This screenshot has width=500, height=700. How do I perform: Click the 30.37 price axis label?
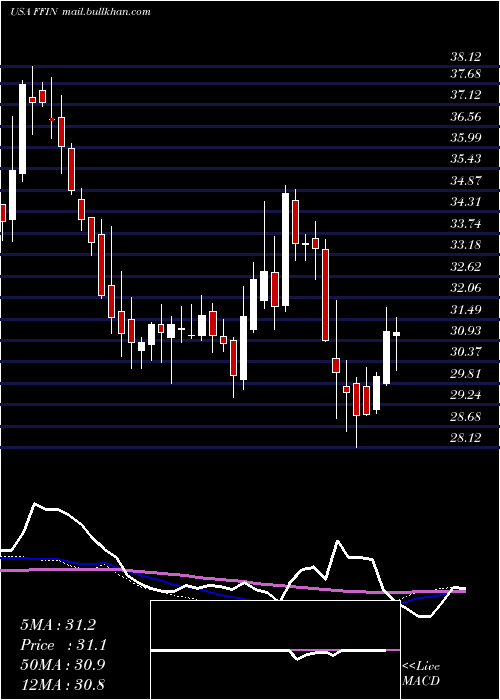pos(466,352)
